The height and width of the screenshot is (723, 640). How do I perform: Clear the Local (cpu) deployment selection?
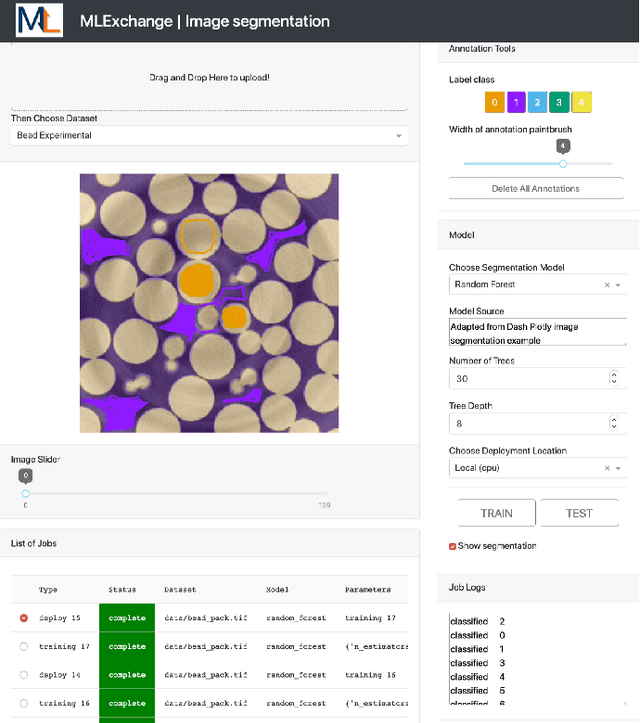606,468
